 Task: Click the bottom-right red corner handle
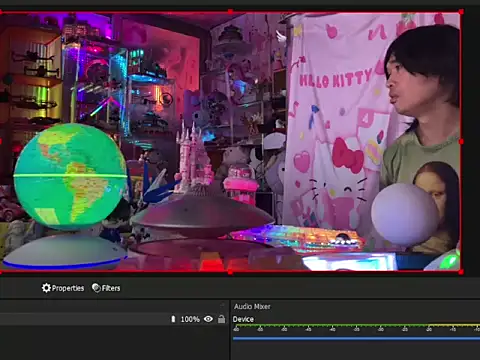coord(461,272)
